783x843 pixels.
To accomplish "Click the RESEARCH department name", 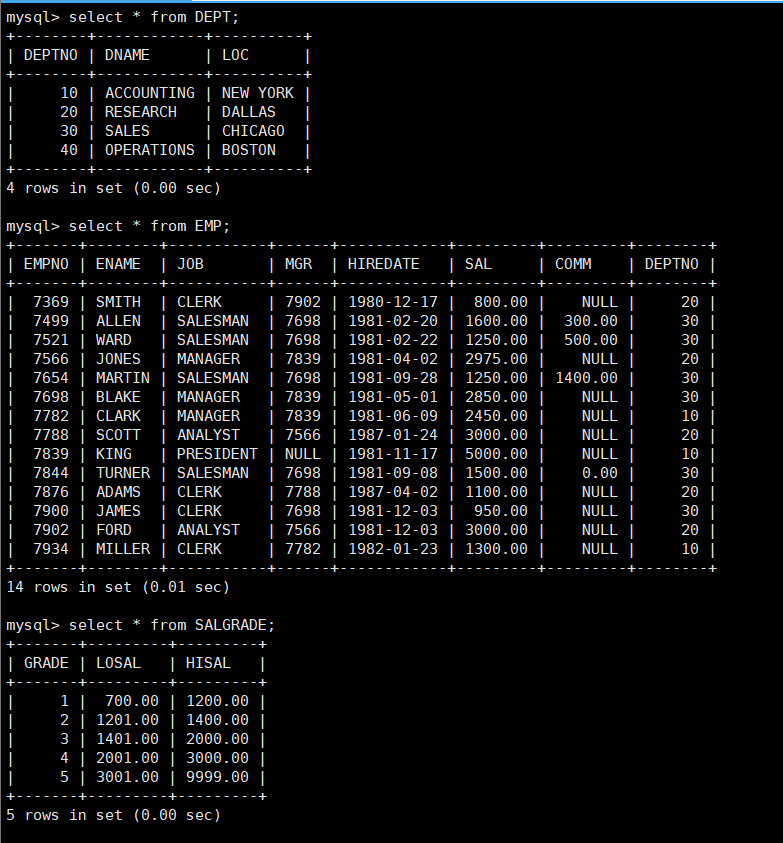I will (140, 112).
